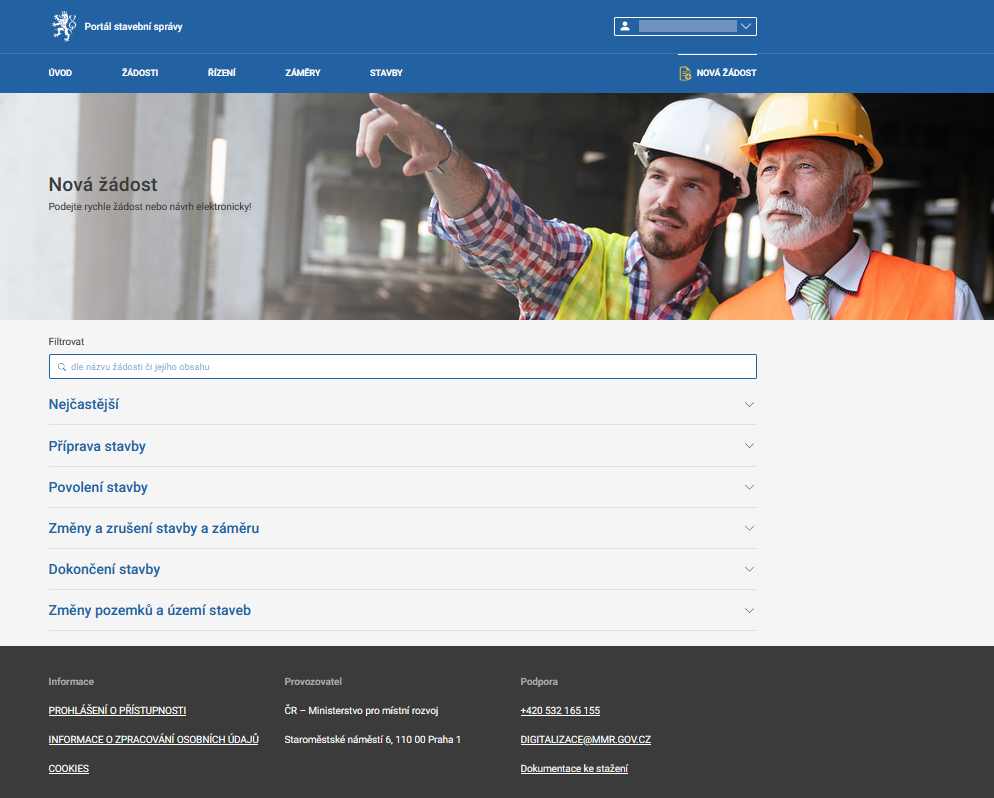Click the Informace footer heading
The image size is (994, 798).
(71, 682)
